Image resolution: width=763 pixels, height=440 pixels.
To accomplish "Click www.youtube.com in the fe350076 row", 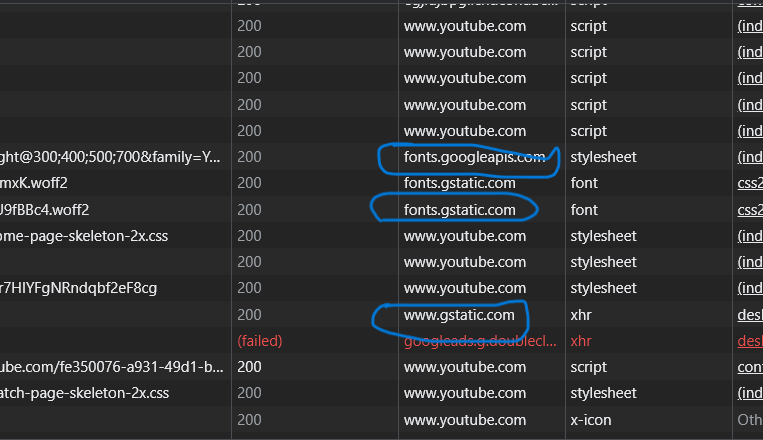I will (465, 367).
